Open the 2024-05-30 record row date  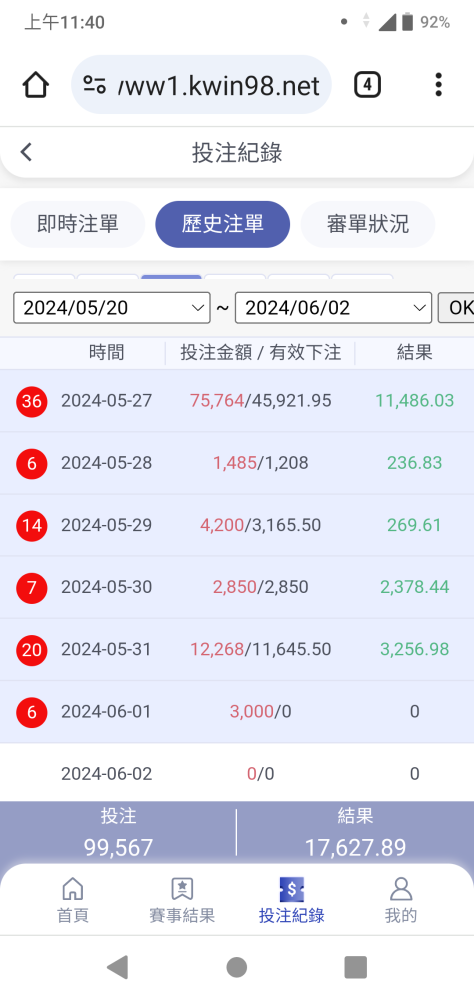coord(107,587)
